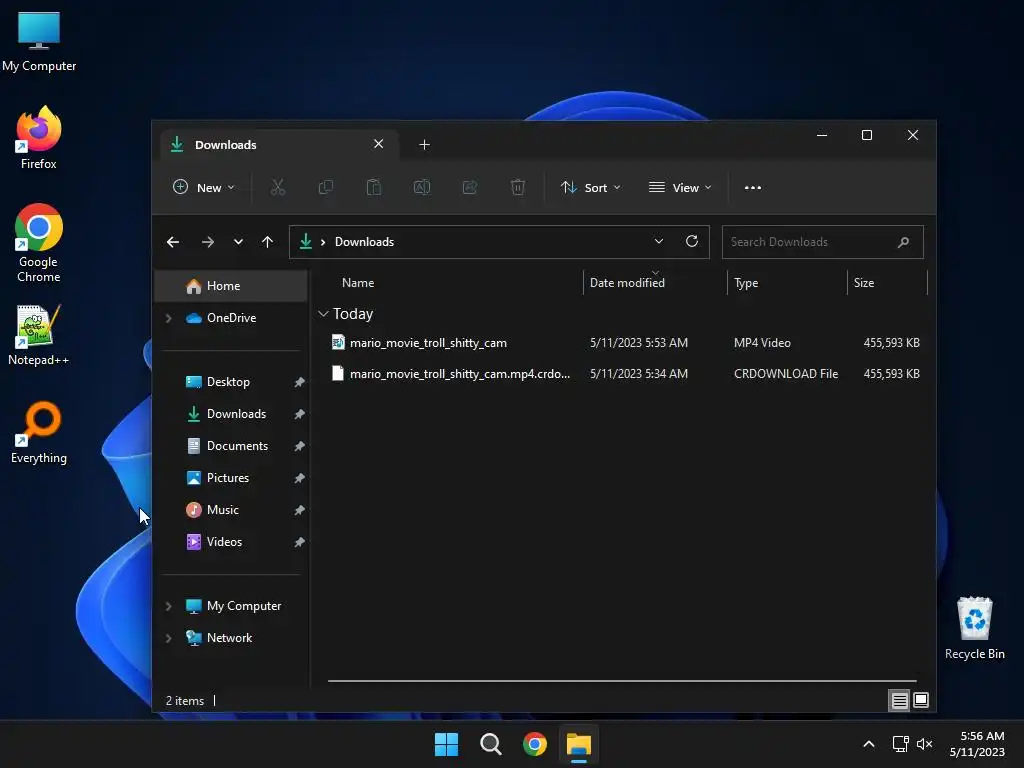Select the mario_movie_troll MP4 Video file

(624, 343)
